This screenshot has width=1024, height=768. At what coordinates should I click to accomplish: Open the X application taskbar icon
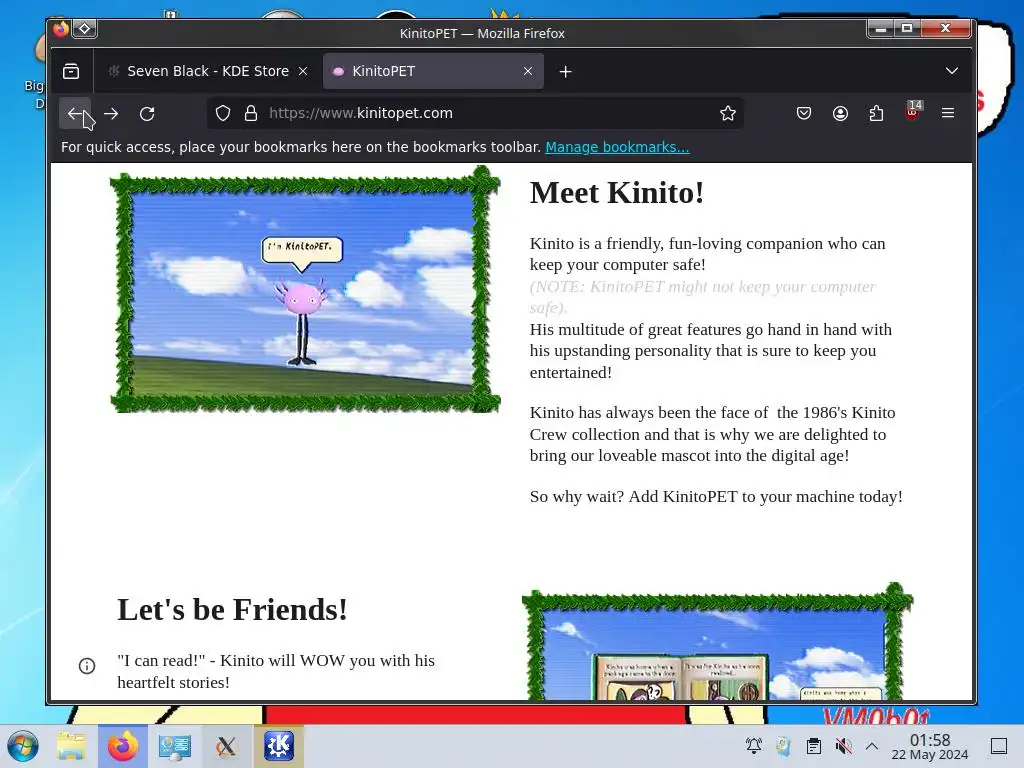coord(226,746)
